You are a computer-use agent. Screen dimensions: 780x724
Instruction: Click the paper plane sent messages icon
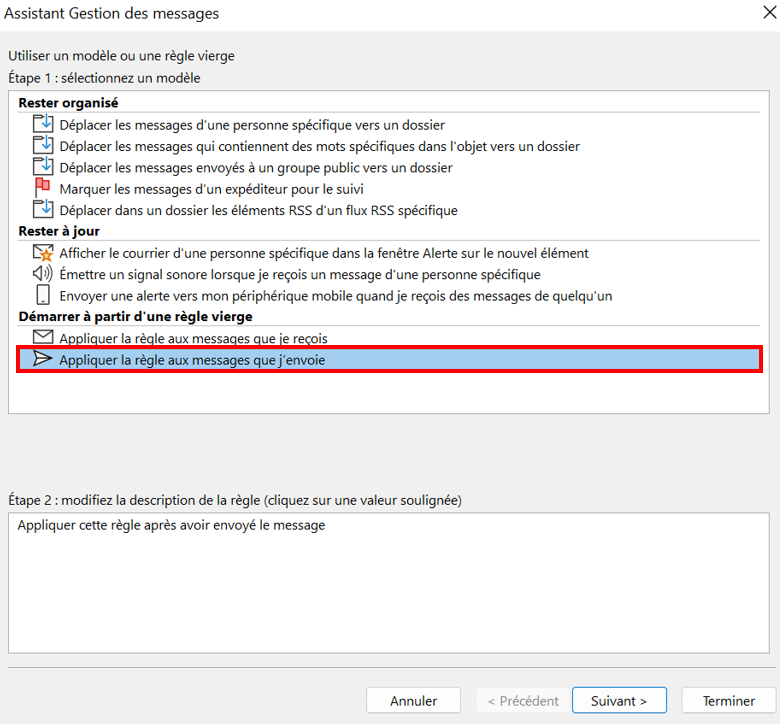[42, 359]
